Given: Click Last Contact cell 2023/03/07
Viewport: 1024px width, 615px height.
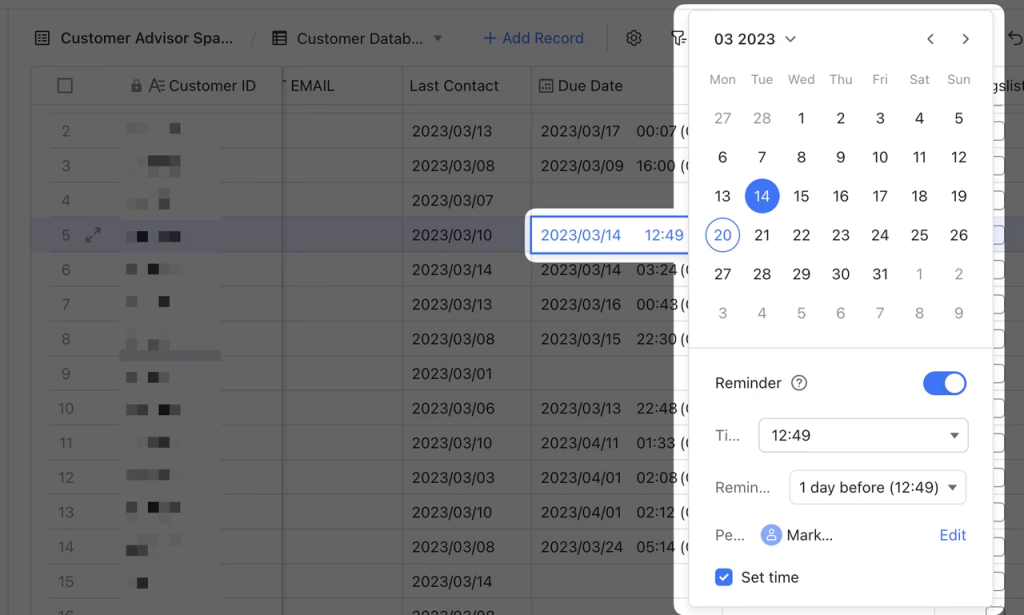Looking at the screenshot, I should pos(467,200).
